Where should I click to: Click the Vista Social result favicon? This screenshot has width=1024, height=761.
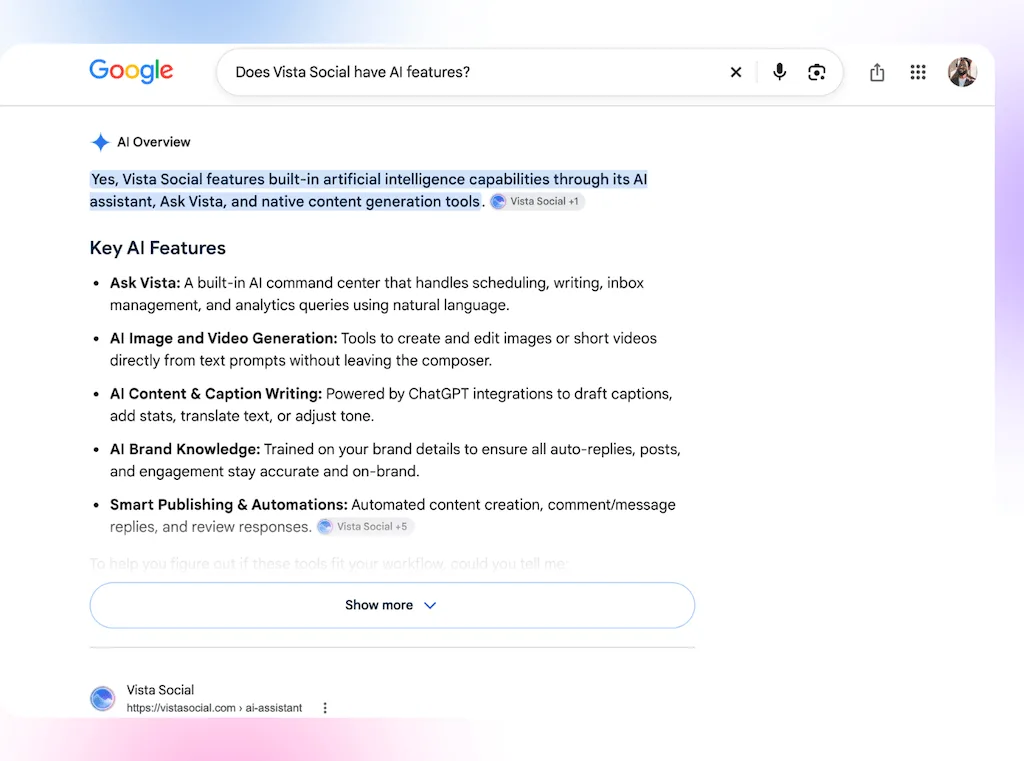point(103,698)
